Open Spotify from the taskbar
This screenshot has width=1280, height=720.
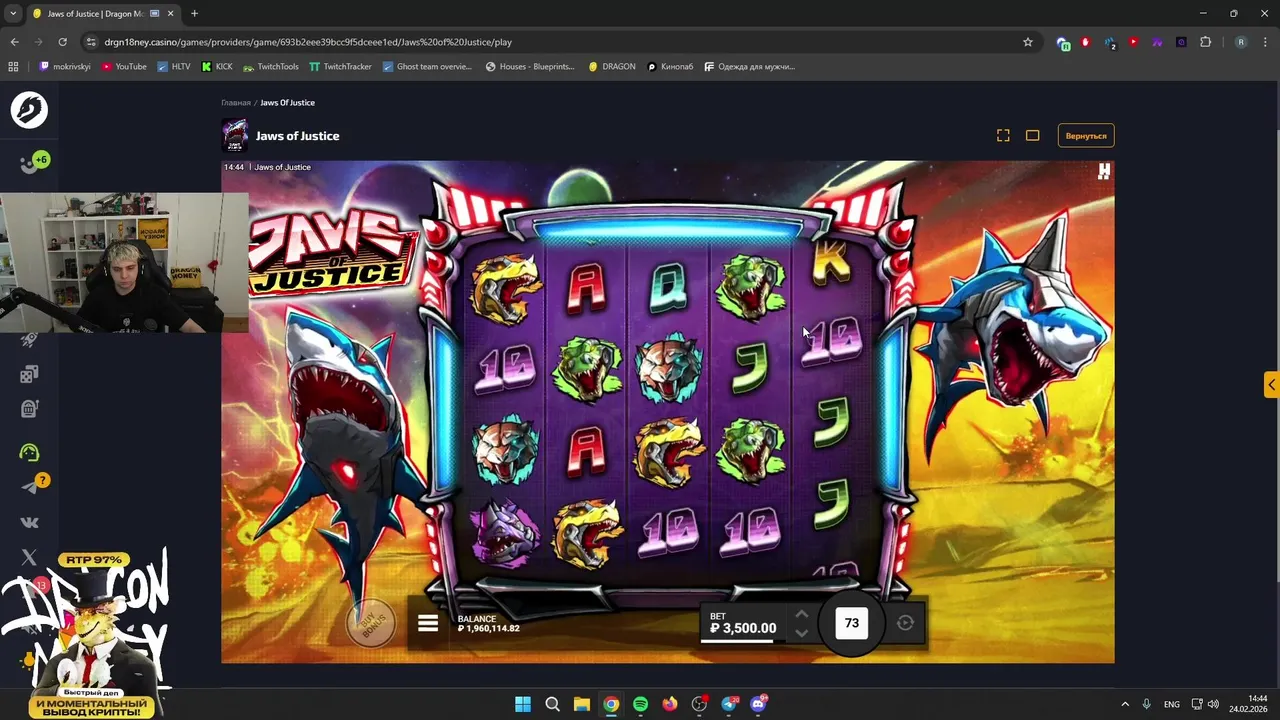point(640,704)
